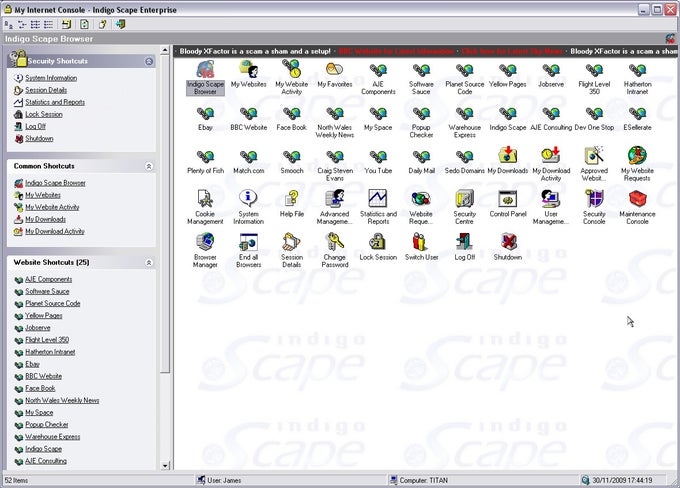The image size is (680, 488).
Task: Open the Popup Checker link in Website Shortcuts
Action: tap(46, 425)
